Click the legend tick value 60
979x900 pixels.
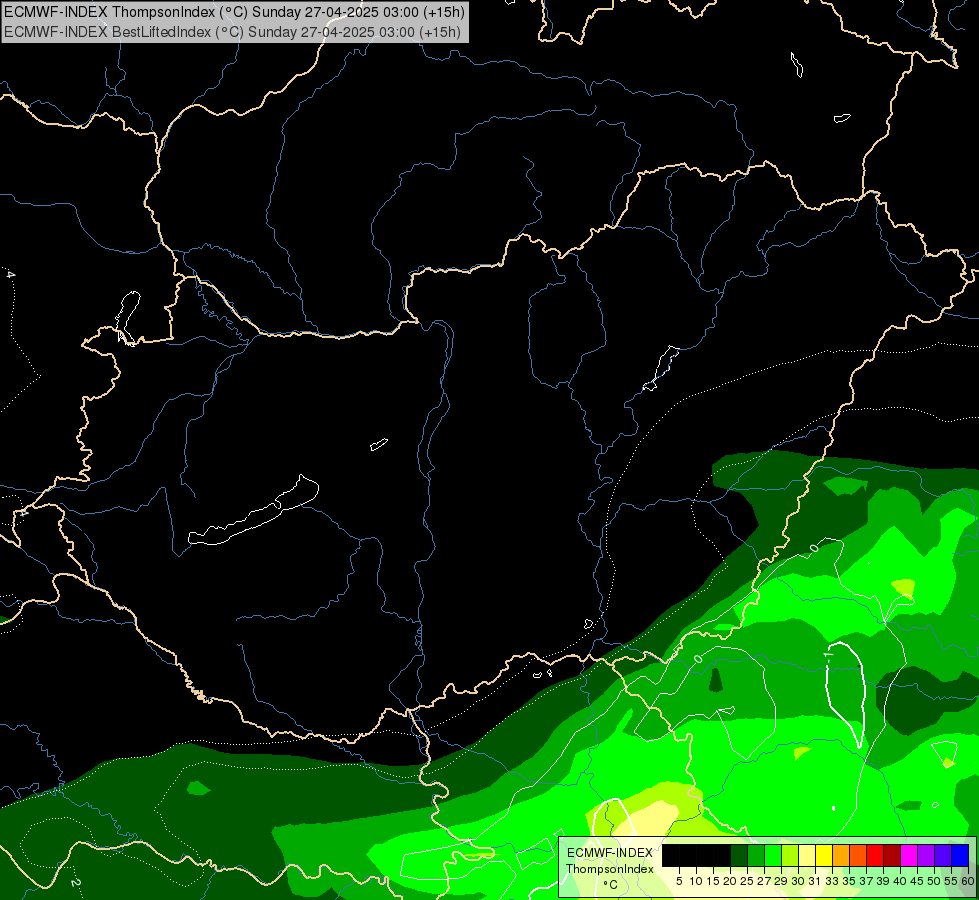click(968, 881)
